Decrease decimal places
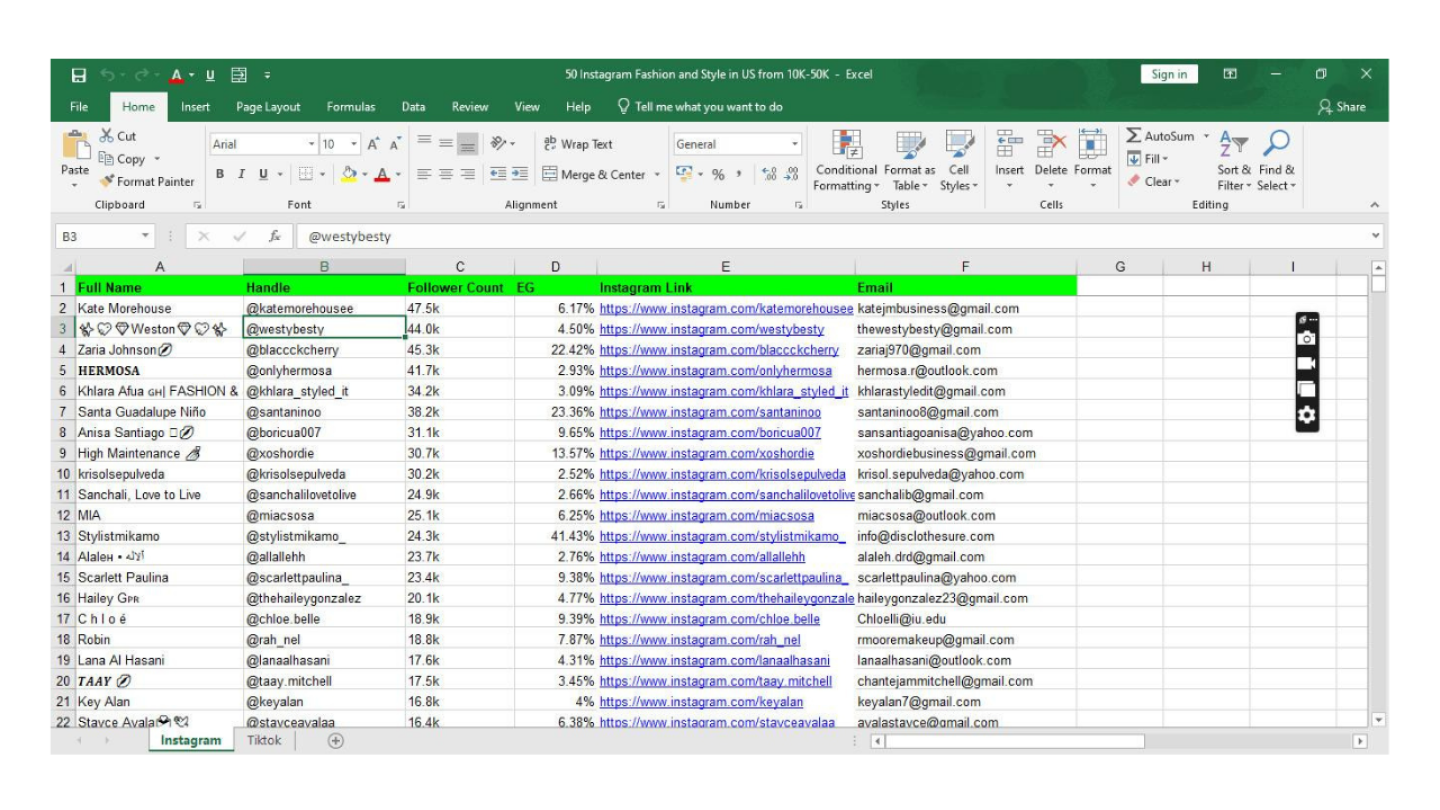 pos(791,174)
